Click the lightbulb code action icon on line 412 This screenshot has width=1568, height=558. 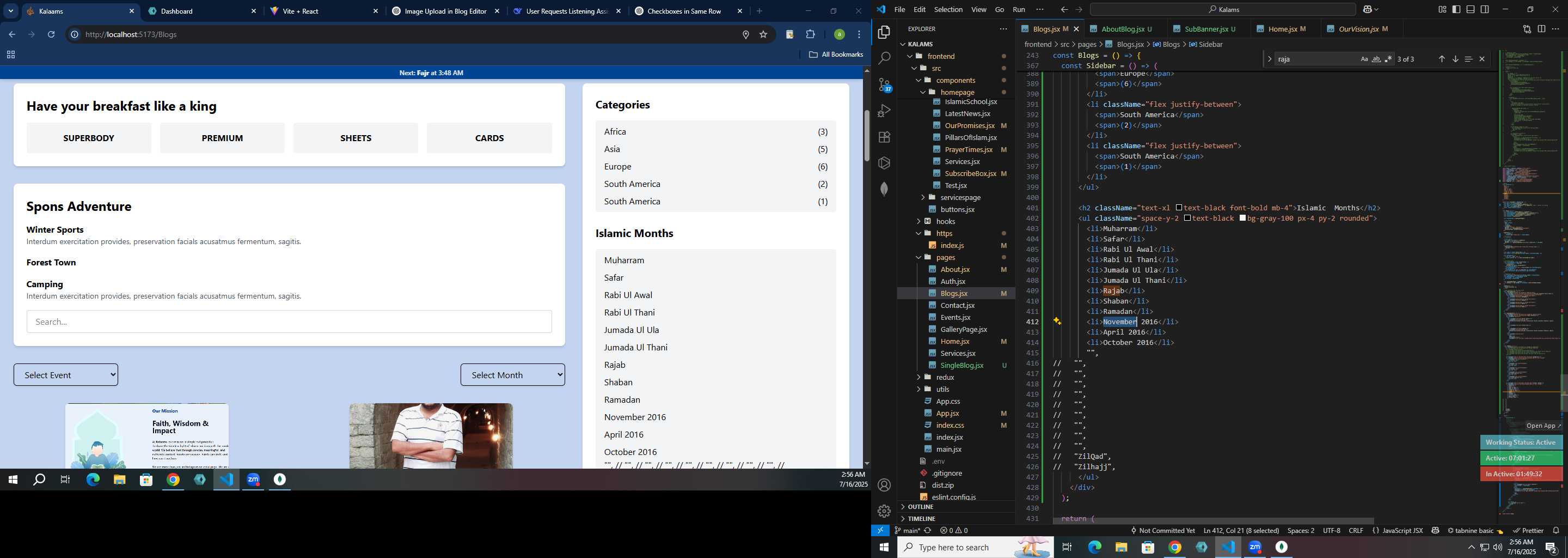[1057, 322]
